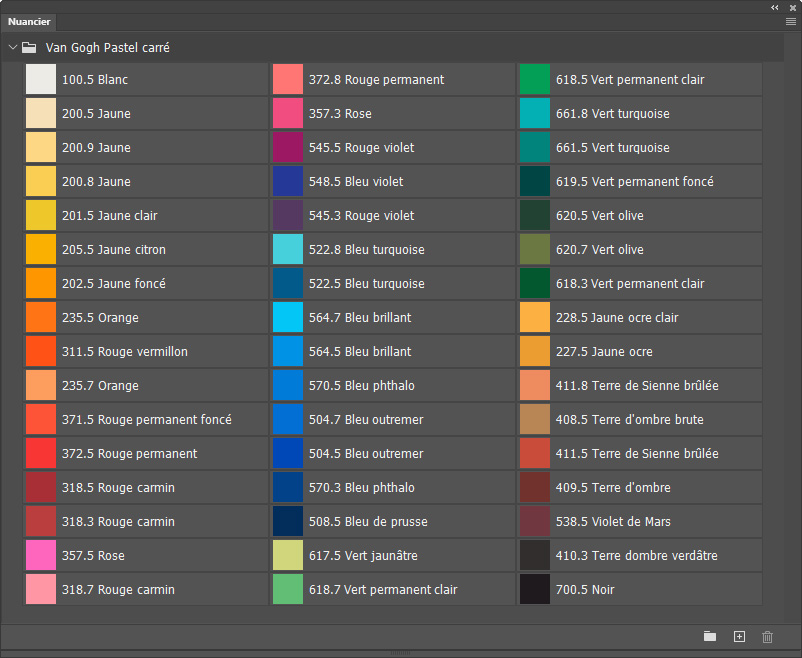Close the swatches panel
Viewport: 802px width, 658px height.
tap(793, 7)
